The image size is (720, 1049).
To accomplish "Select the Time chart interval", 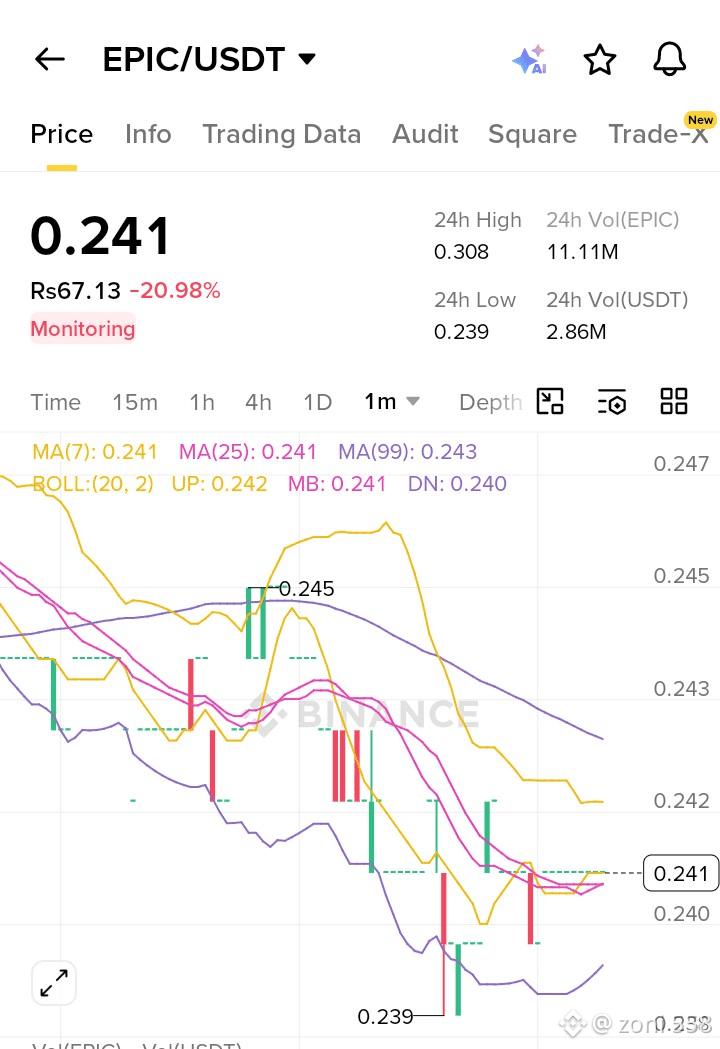I will tap(56, 402).
